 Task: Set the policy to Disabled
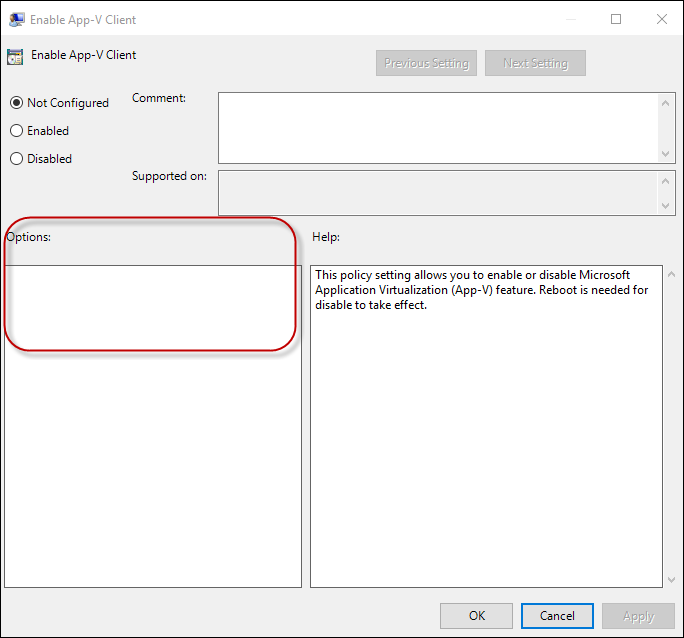point(16,159)
